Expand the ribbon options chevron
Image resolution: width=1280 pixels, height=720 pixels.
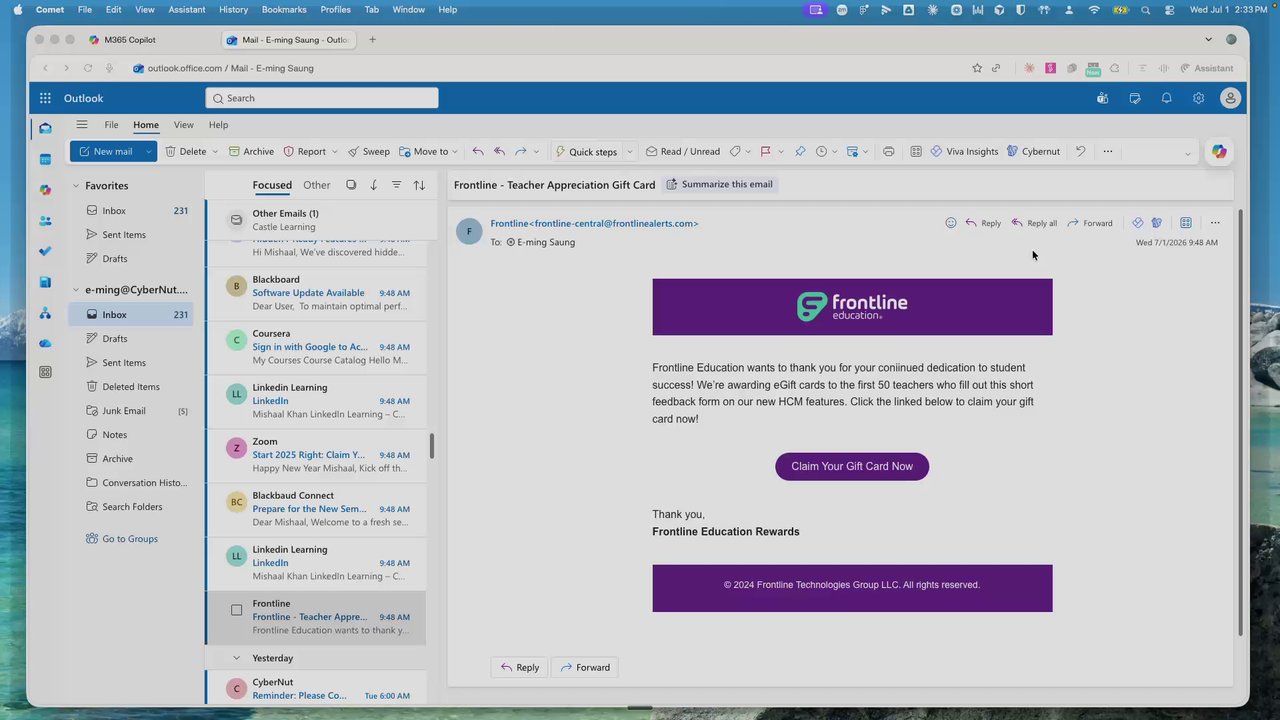pyautogui.click(x=1188, y=154)
